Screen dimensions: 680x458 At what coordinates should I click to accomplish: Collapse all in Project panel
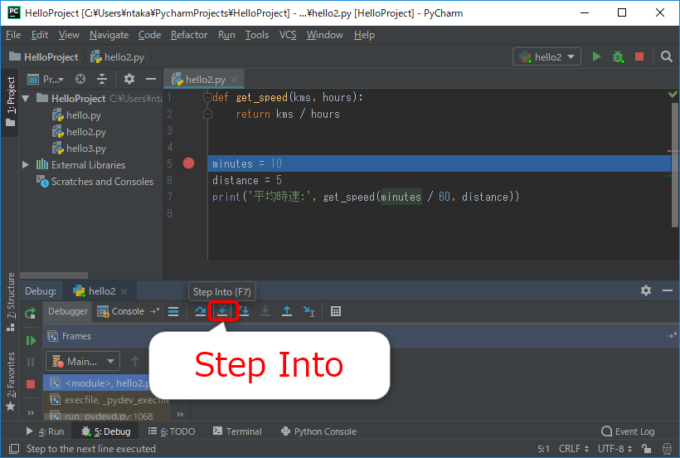click(x=102, y=79)
